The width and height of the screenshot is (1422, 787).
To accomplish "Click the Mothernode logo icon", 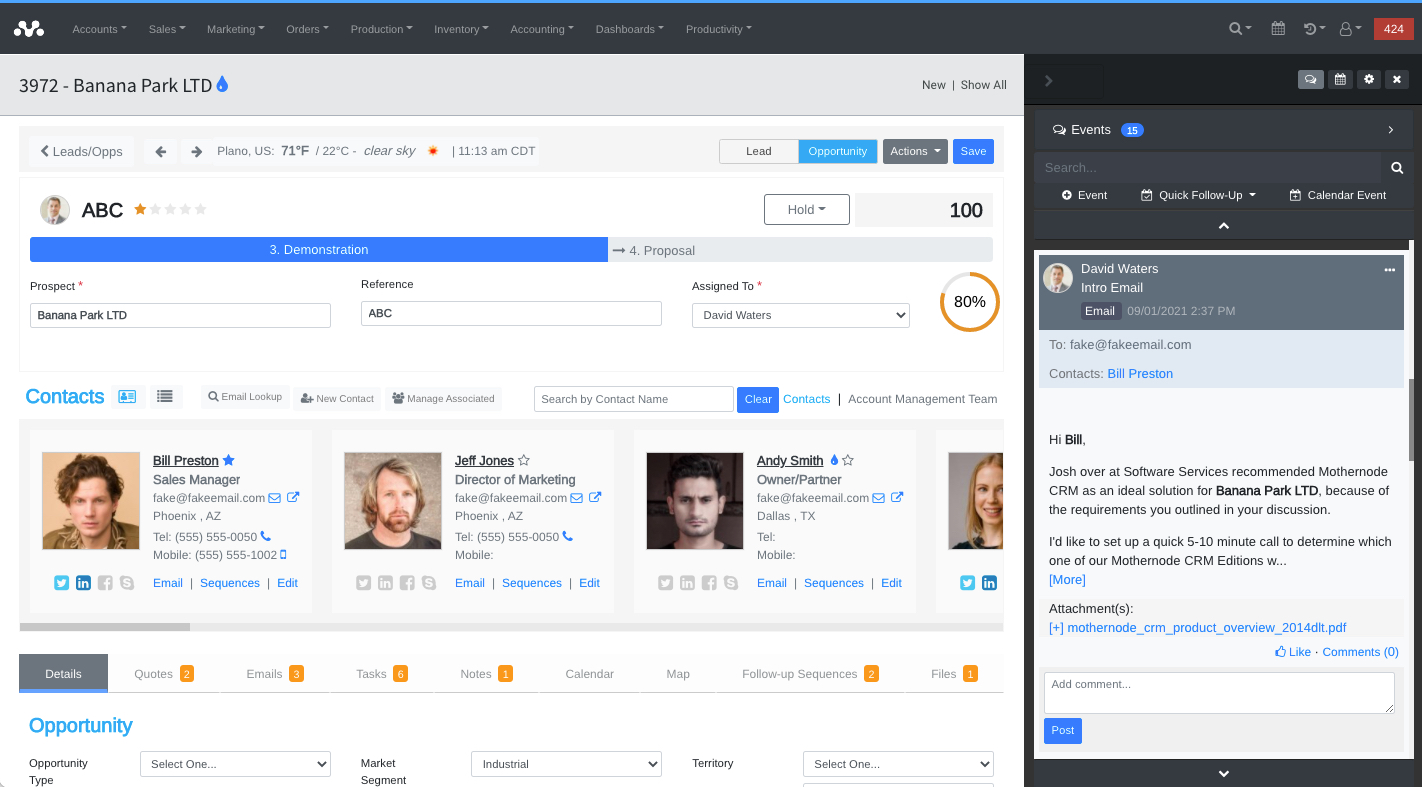I will [x=29, y=29].
